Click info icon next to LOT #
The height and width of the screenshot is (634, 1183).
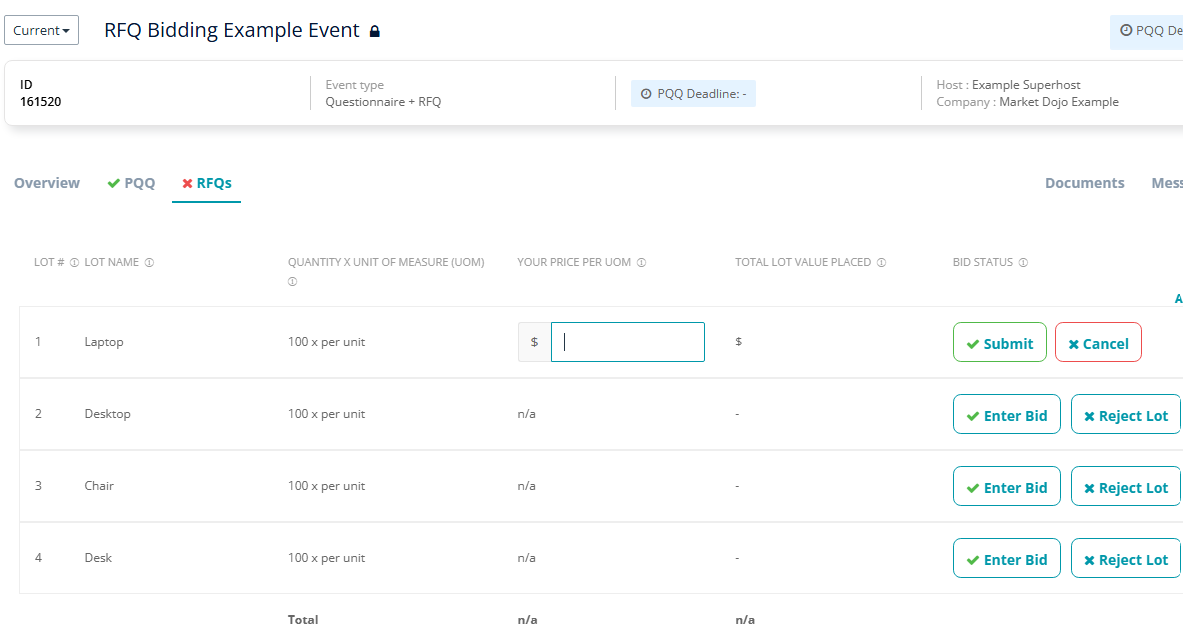point(74,263)
